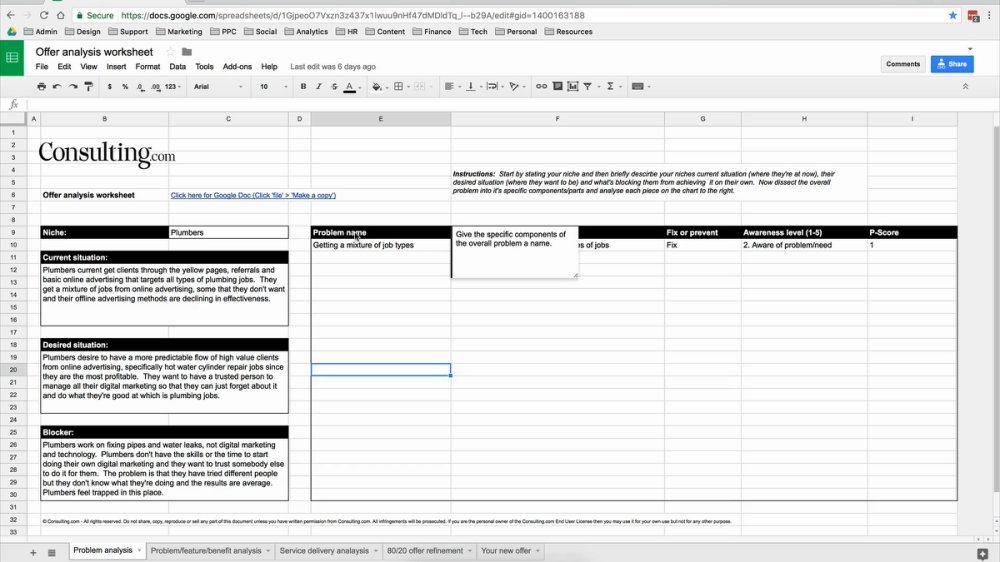This screenshot has height=562, width=1000.
Task: Open the 'Click here for Google Doc' link
Action: [x=253, y=195]
